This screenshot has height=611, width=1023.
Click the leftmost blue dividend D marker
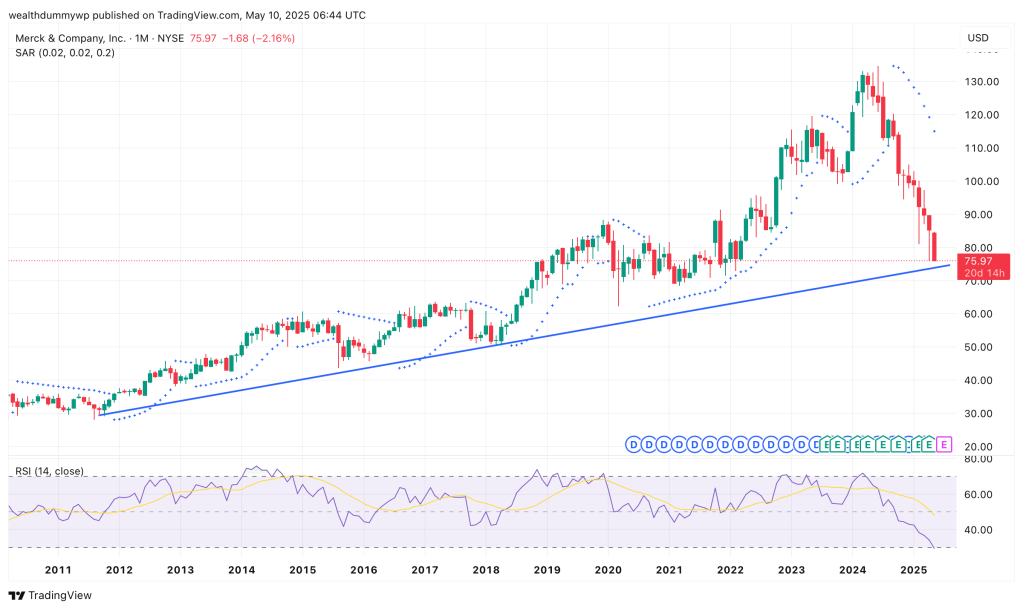[632, 444]
